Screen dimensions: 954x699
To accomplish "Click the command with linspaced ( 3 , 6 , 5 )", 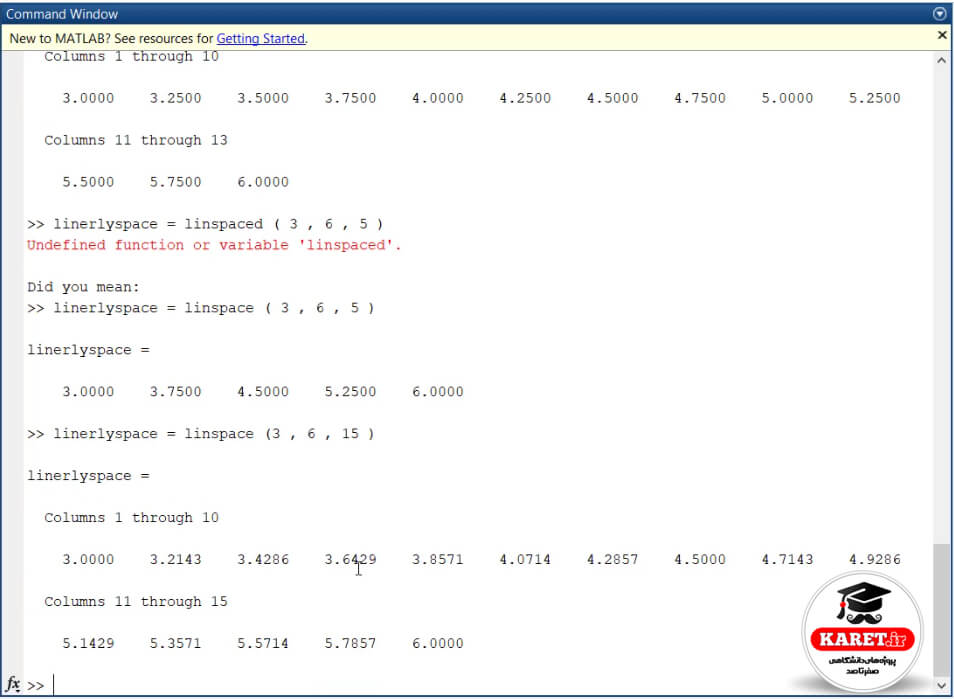I will [x=205, y=224].
